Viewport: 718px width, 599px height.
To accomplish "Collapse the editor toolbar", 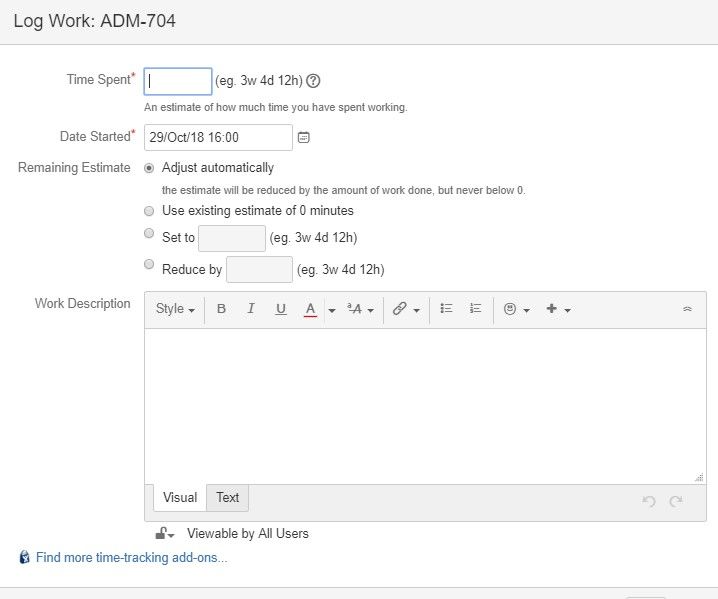I will tap(687, 309).
